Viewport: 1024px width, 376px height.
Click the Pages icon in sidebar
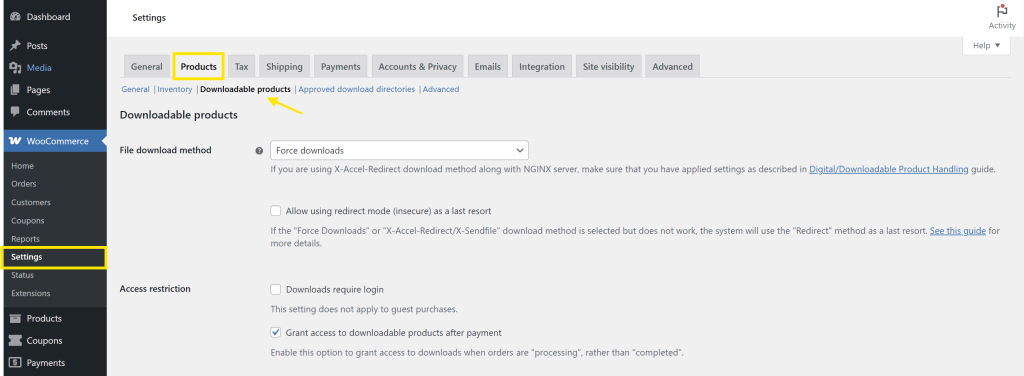point(16,90)
